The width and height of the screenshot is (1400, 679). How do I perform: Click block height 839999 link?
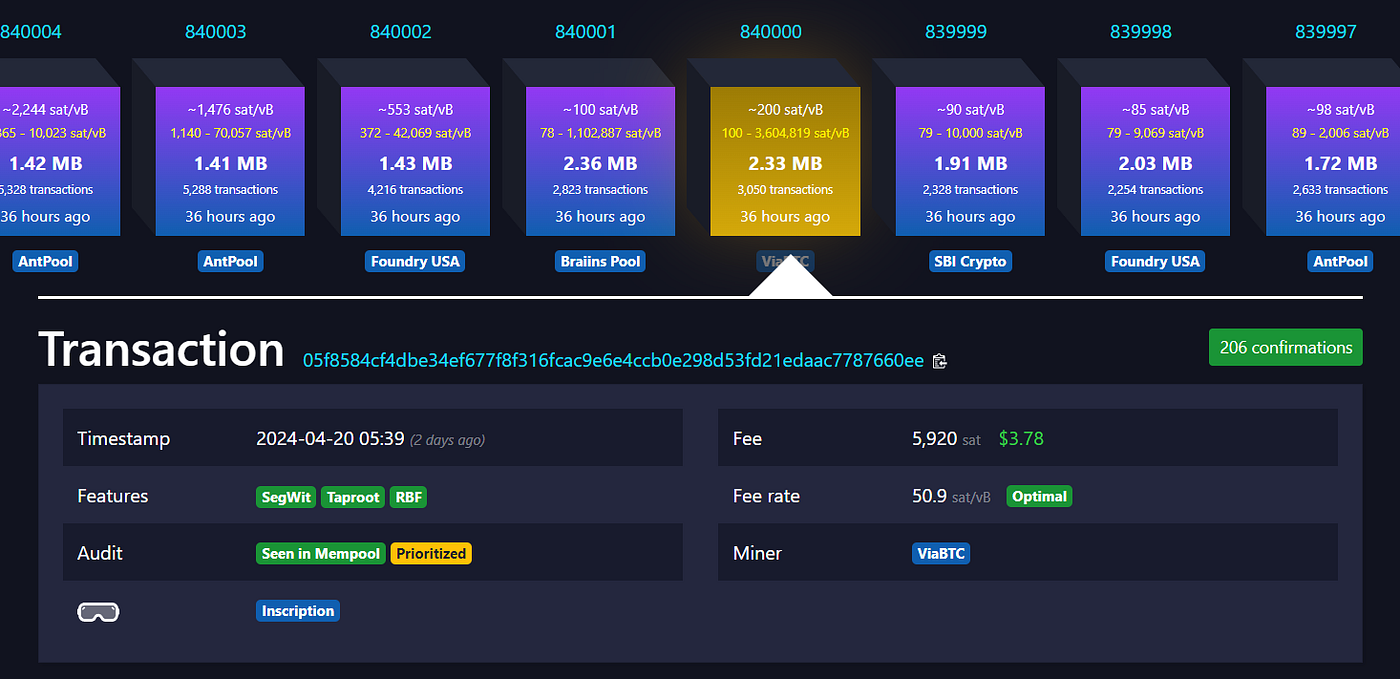point(956,32)
